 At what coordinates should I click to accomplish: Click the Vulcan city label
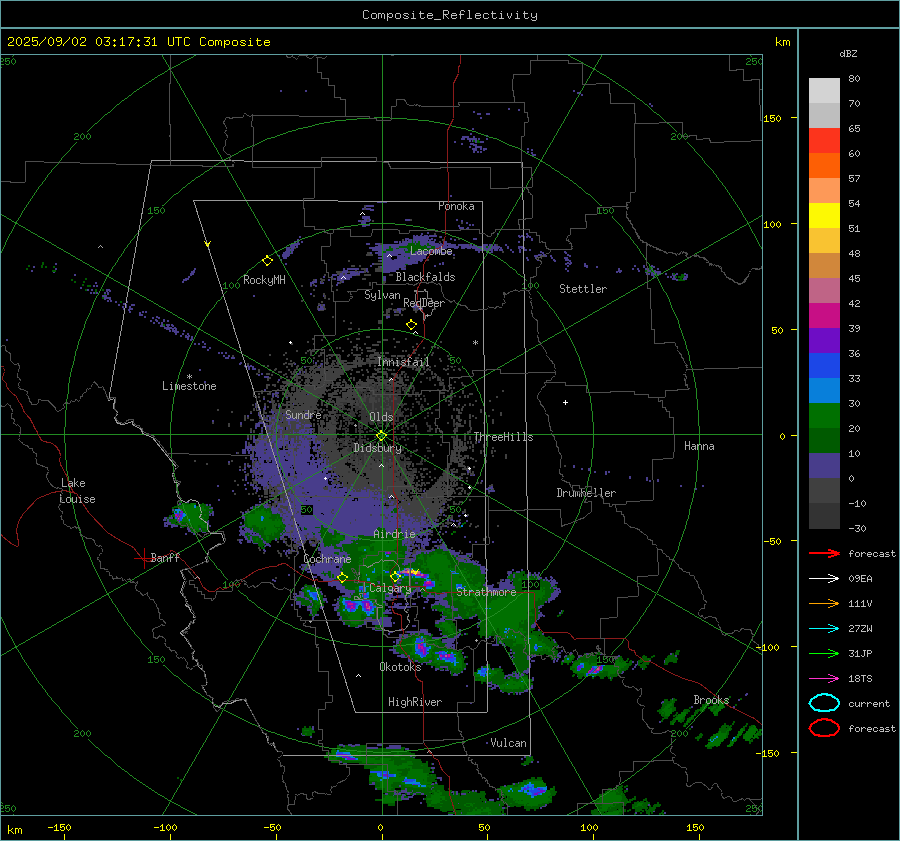(508, 743)
